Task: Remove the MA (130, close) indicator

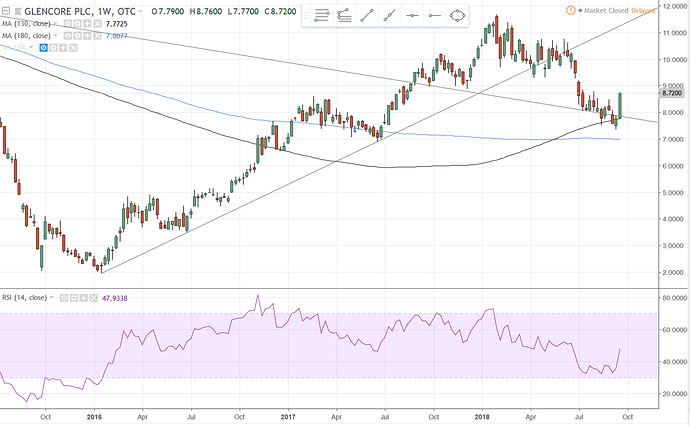Action: click(97, 21)
